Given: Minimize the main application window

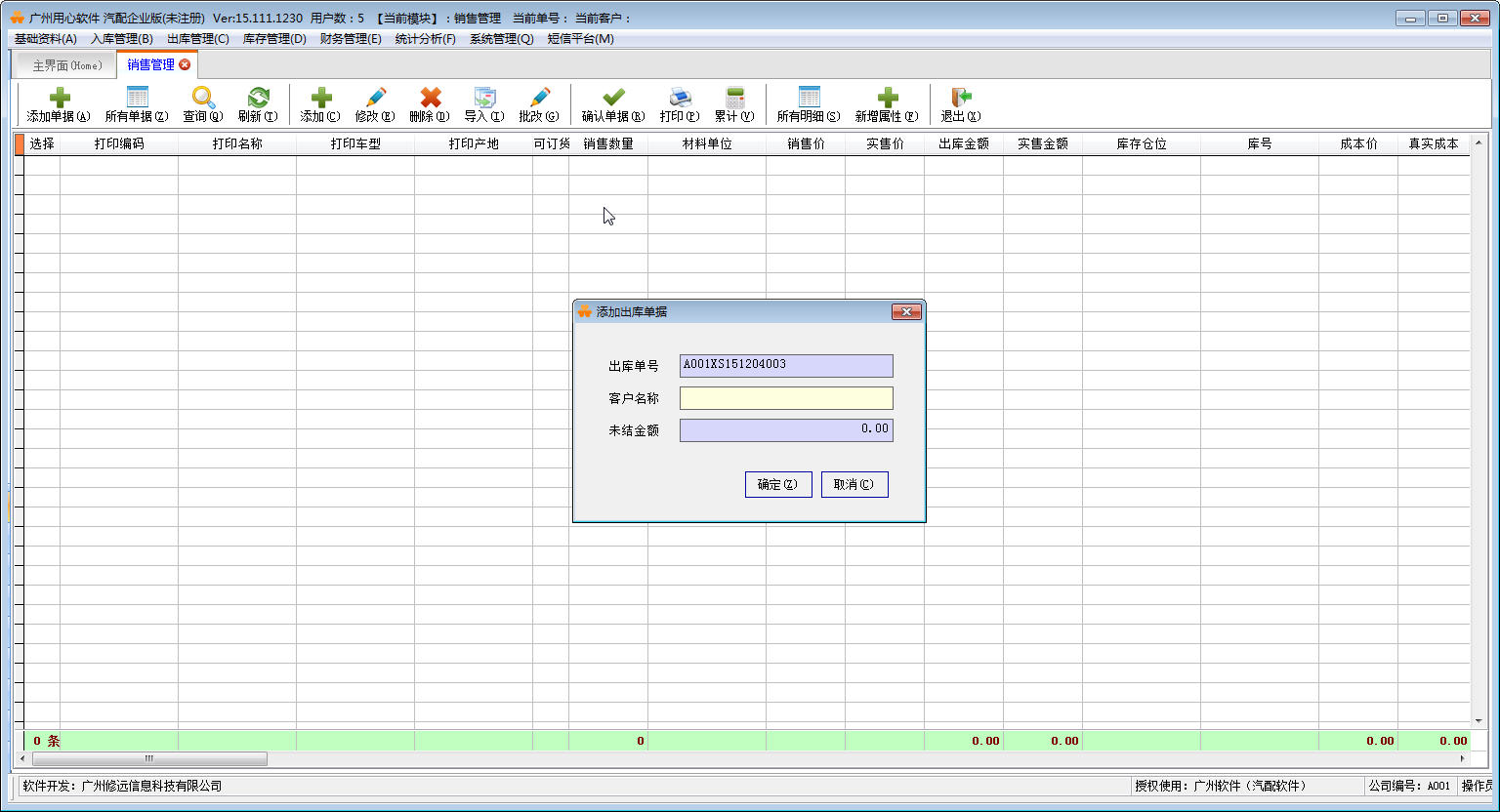Looking at the screenshot, I should (x=1410, y=18).
